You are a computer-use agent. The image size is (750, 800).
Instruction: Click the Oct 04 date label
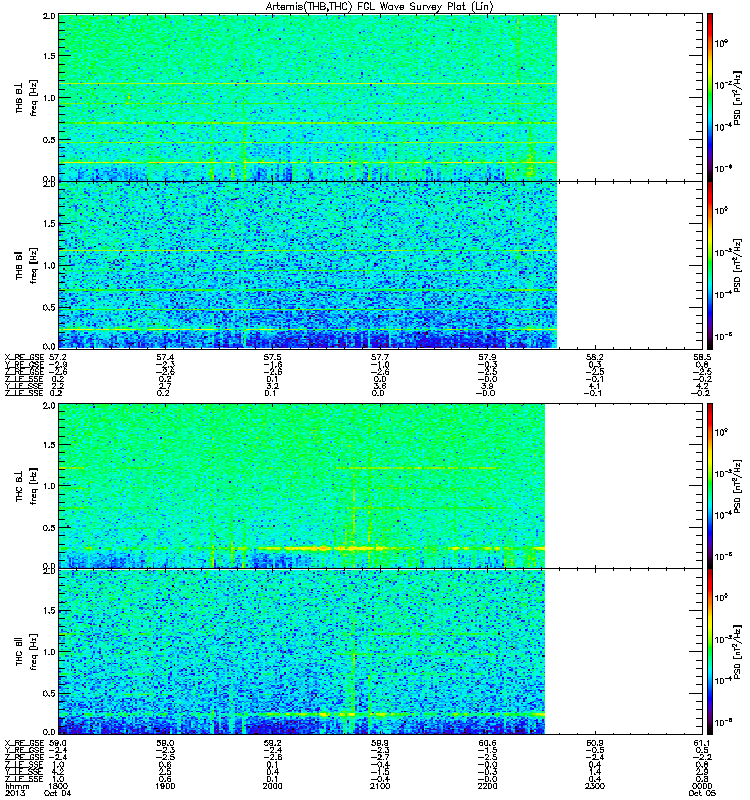click(58, 793)
